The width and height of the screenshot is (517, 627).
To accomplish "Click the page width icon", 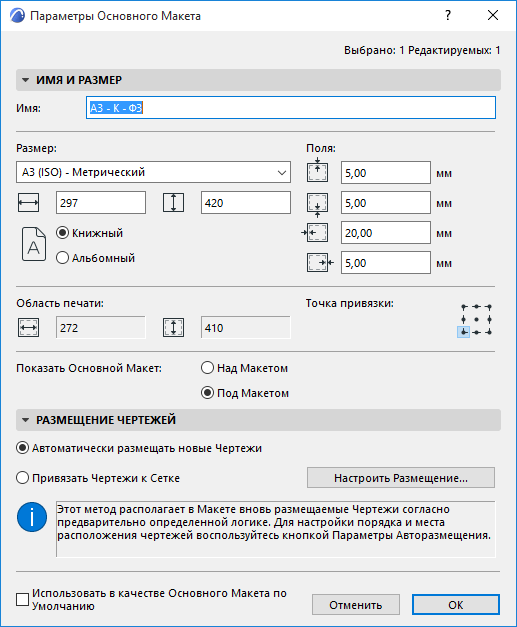I will pyautogui.click(x=28, y=203).
